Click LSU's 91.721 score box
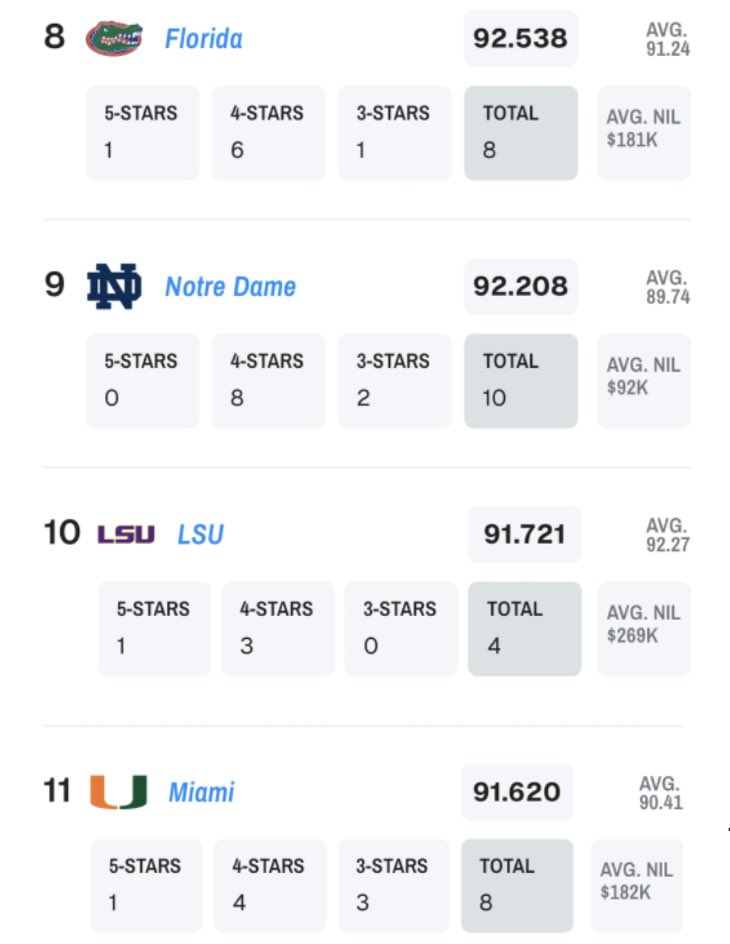 524,535
